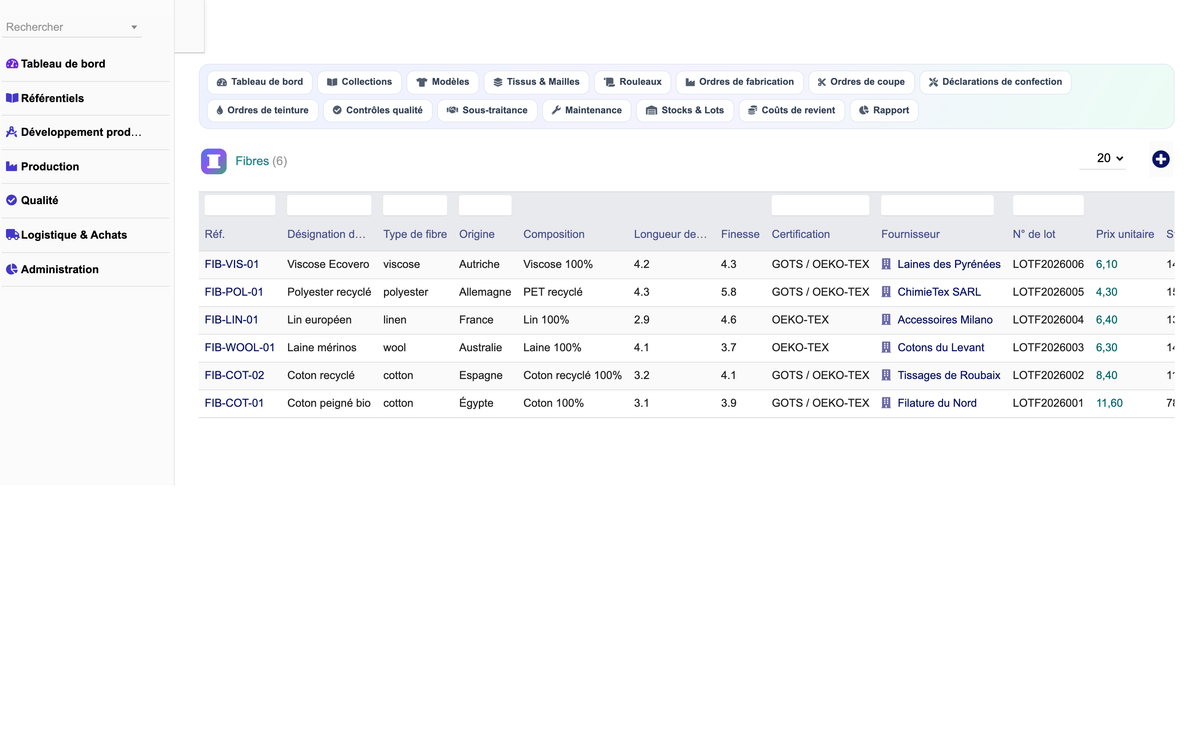The image size is (1200, 743).
Task: Expand Administration sidebar menu
Action: tap(86, 269)
